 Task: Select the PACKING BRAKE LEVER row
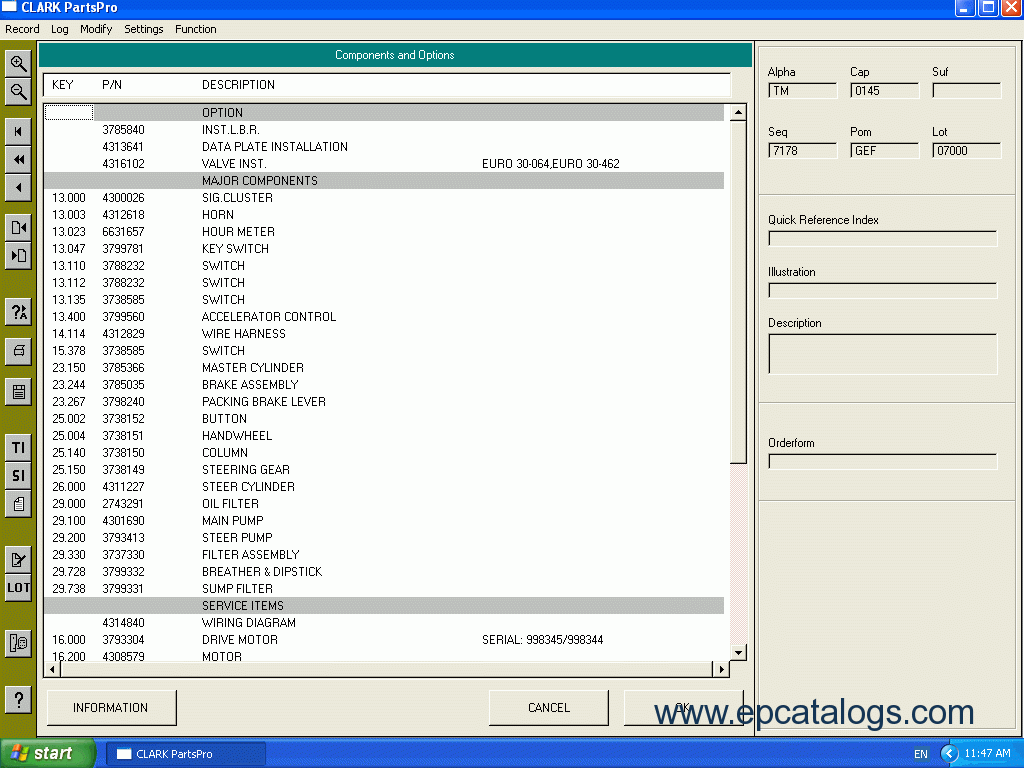(x=384, y=402)
